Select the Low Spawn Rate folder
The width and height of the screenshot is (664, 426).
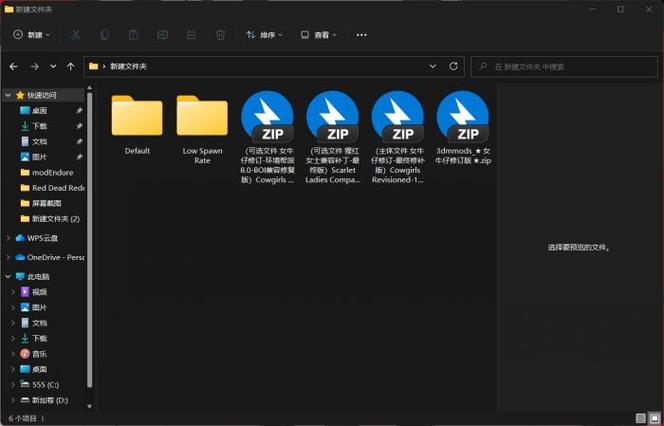[202, 128]
